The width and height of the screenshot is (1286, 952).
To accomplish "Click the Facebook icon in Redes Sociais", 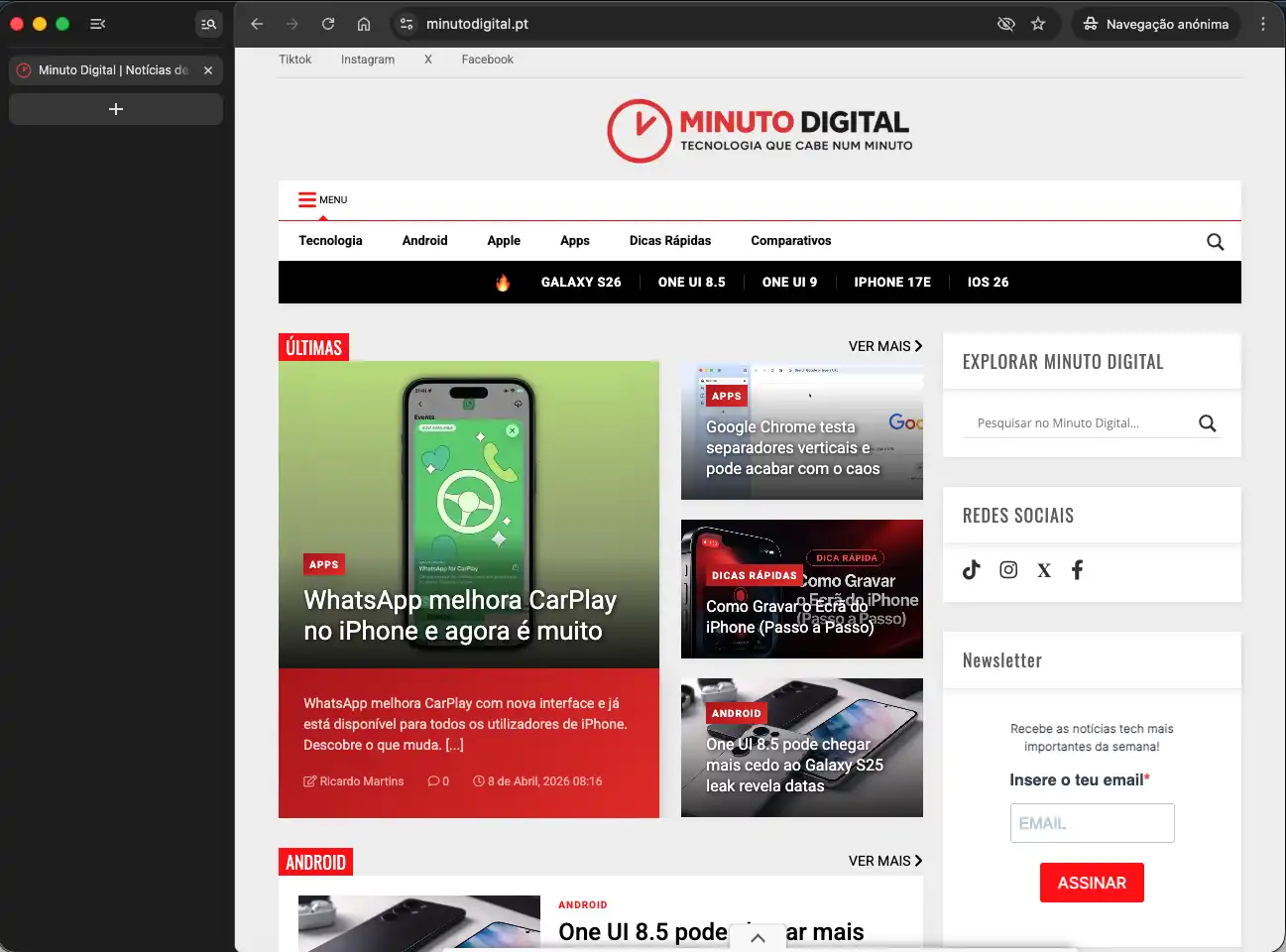I will pos(1078,569).
